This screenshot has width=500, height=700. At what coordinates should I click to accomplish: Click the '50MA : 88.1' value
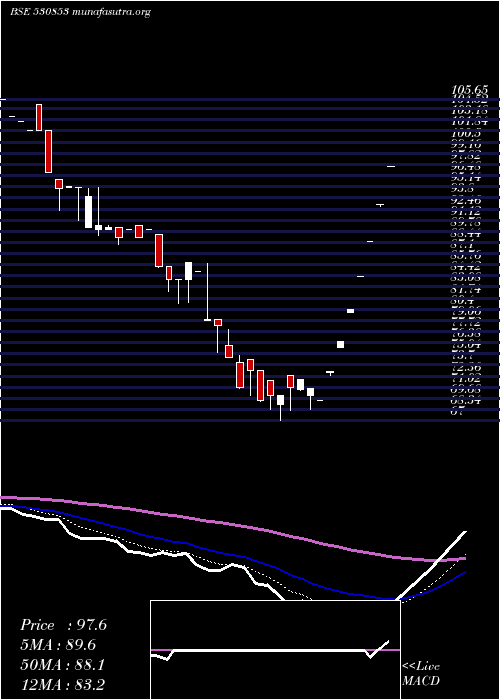click(62, 665)
